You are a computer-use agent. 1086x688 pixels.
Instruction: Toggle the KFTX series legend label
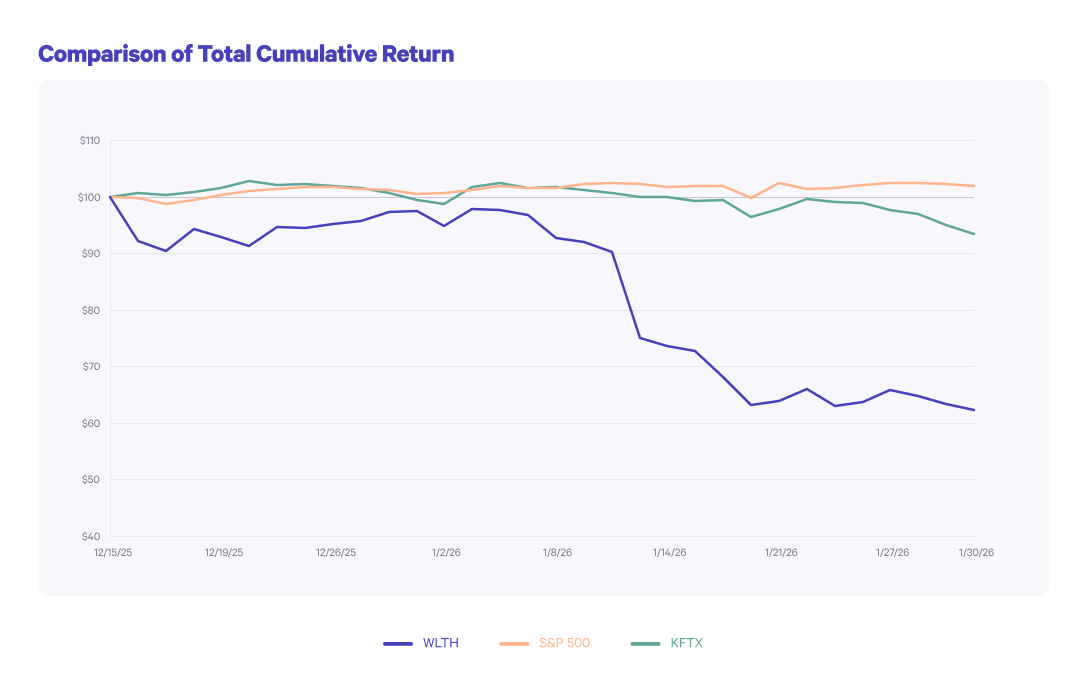point(687,643)
